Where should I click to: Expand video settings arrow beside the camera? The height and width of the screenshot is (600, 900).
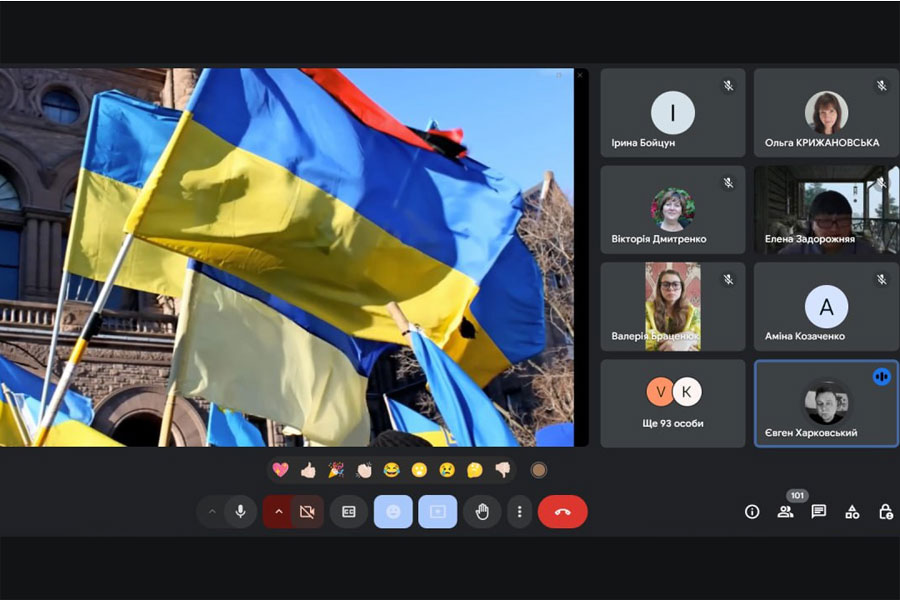pyautogui.click(x=278, y=511)
